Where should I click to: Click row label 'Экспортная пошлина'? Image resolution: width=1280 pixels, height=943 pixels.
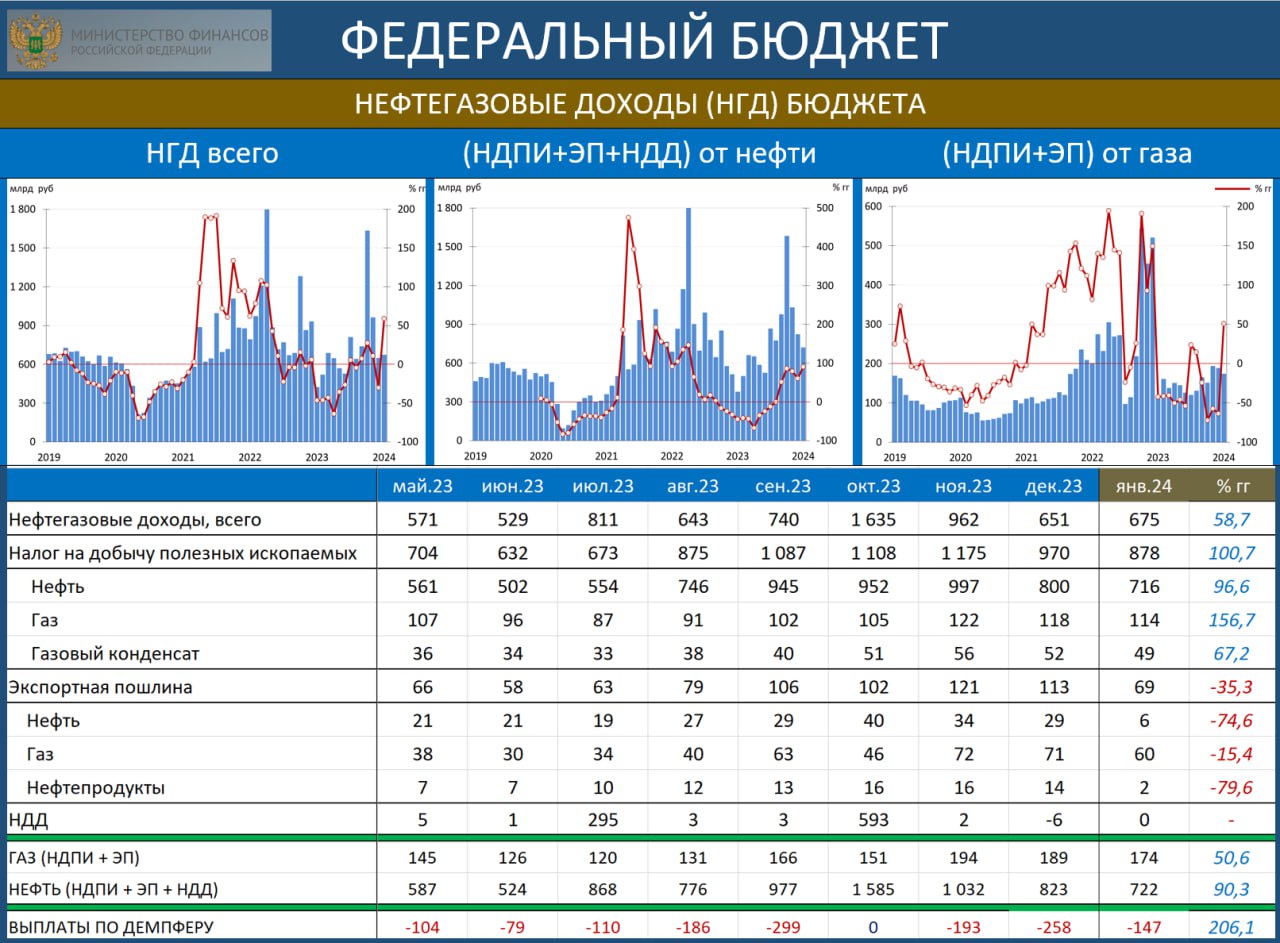pyautogui.click(x=100, y=687)
